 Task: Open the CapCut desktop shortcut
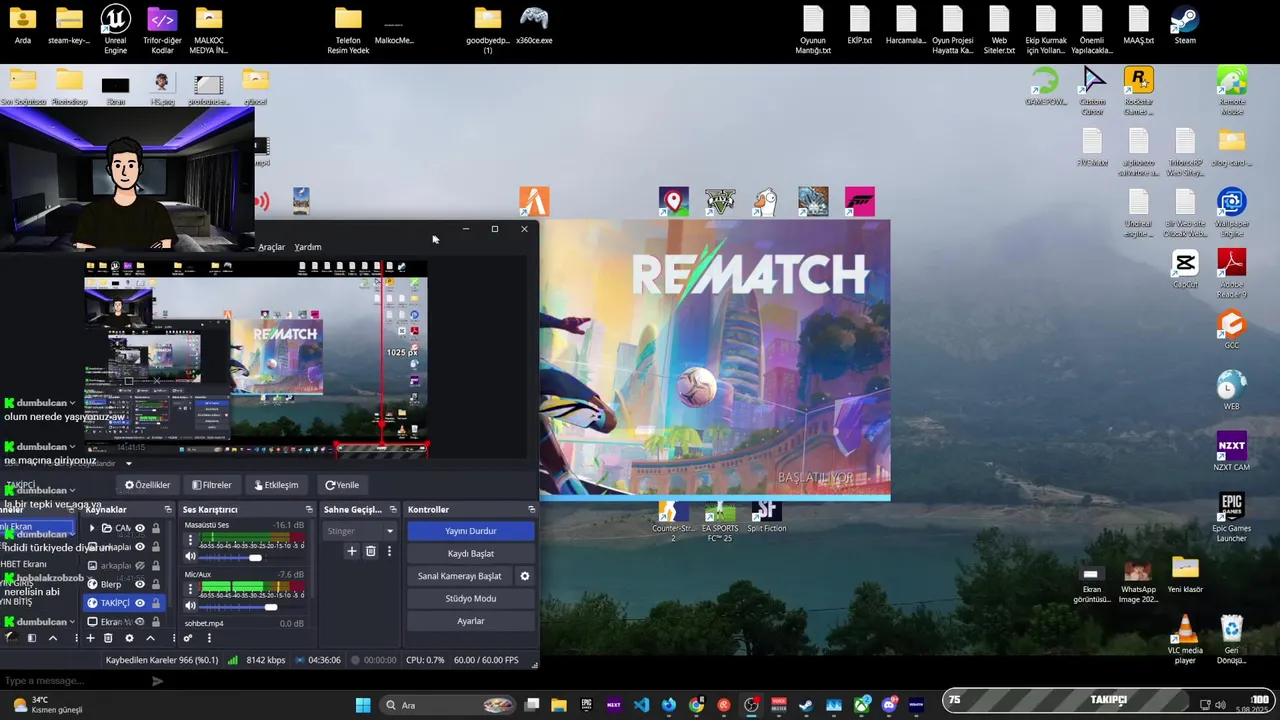[x=1185, y=269]
